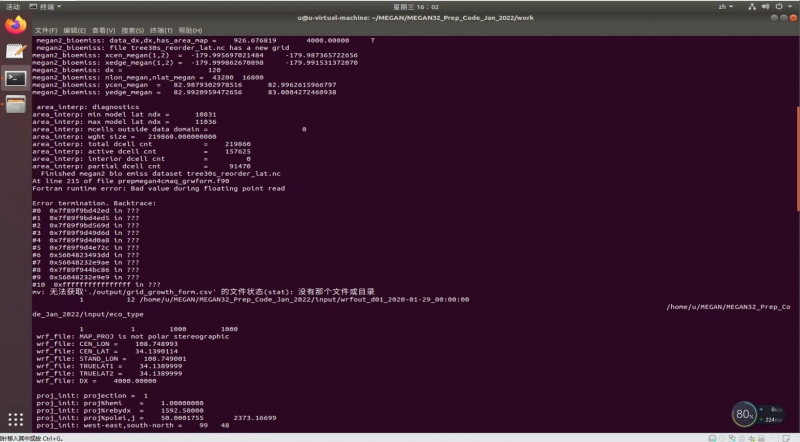
Task: Click the volume icon in top bar
Action: click(x=768, y=6)
